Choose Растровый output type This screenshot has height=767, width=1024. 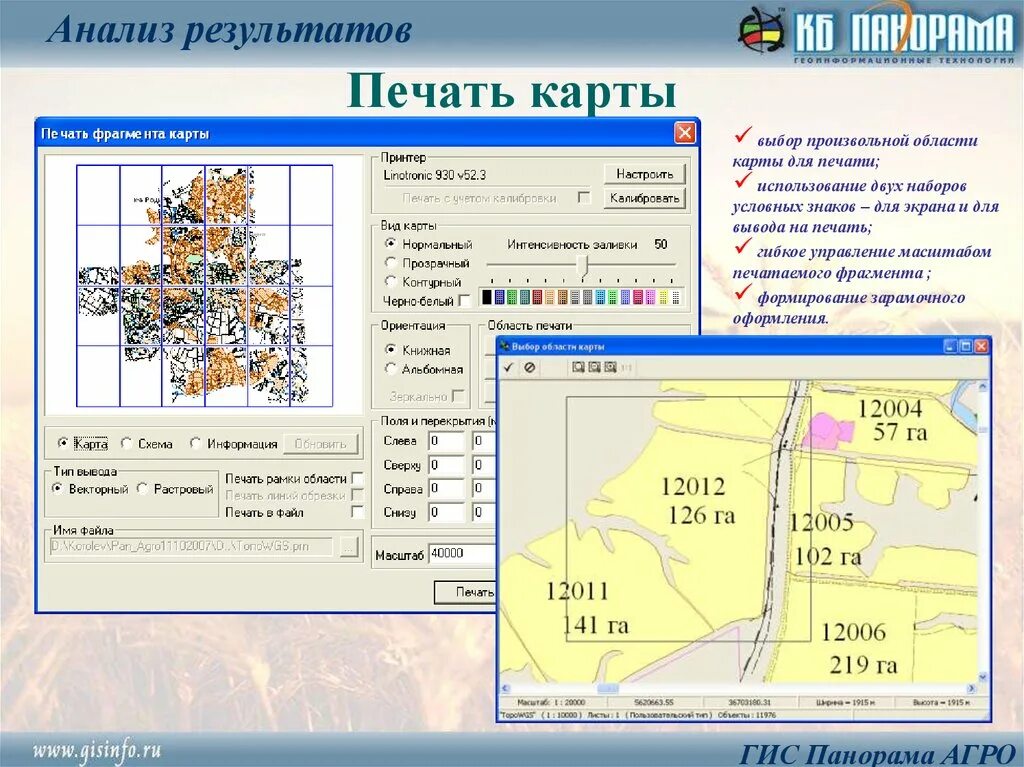[x=142, y=489]
